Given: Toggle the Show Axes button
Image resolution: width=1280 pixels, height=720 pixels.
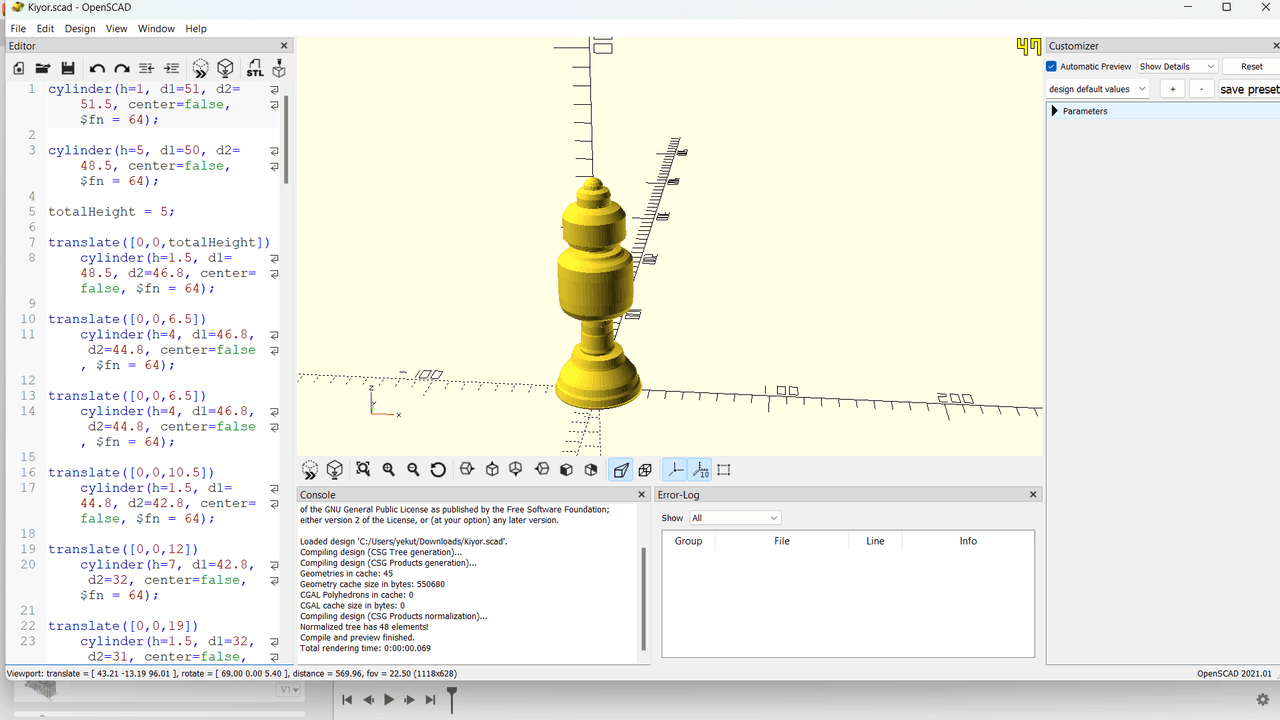Looking at the screenshot, I should (x=675, y=470).
